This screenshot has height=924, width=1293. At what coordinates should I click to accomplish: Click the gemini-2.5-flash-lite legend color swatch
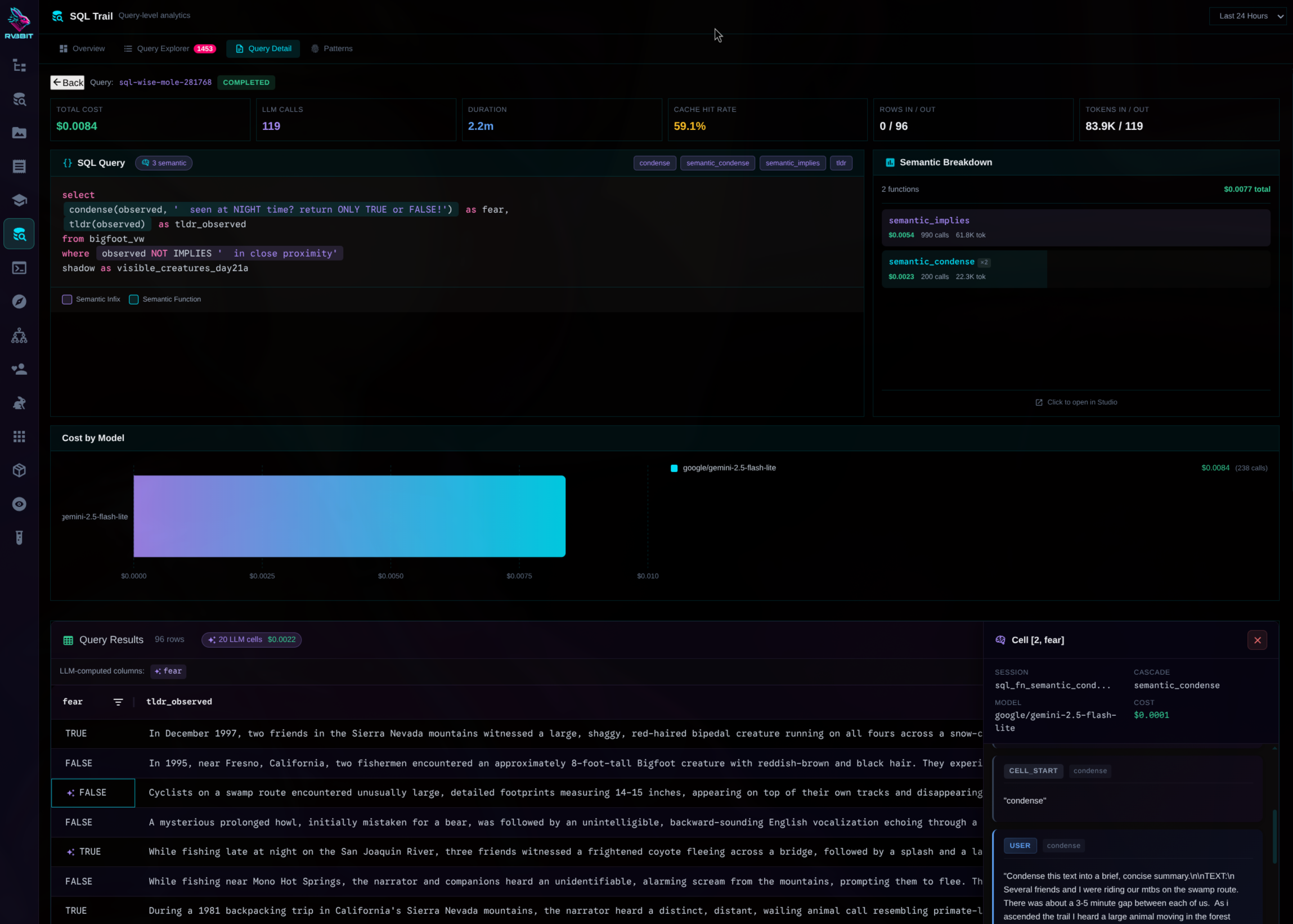pyautogui.click(x=674, y=468)
